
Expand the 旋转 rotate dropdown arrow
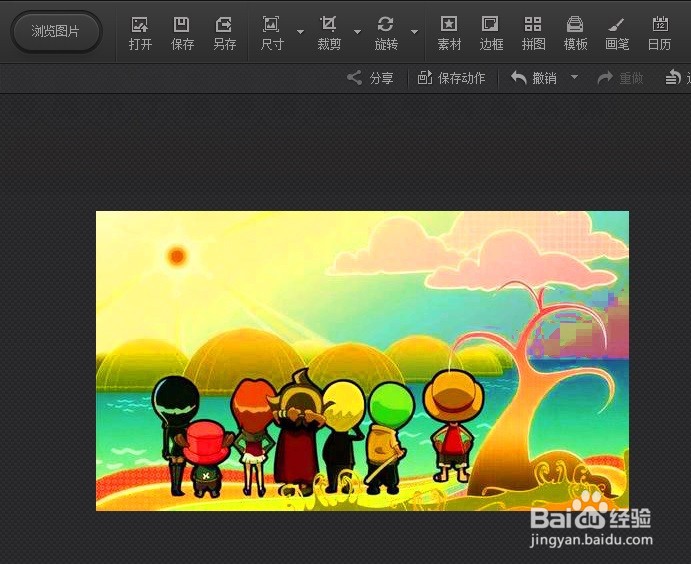[x=414, y=32]
